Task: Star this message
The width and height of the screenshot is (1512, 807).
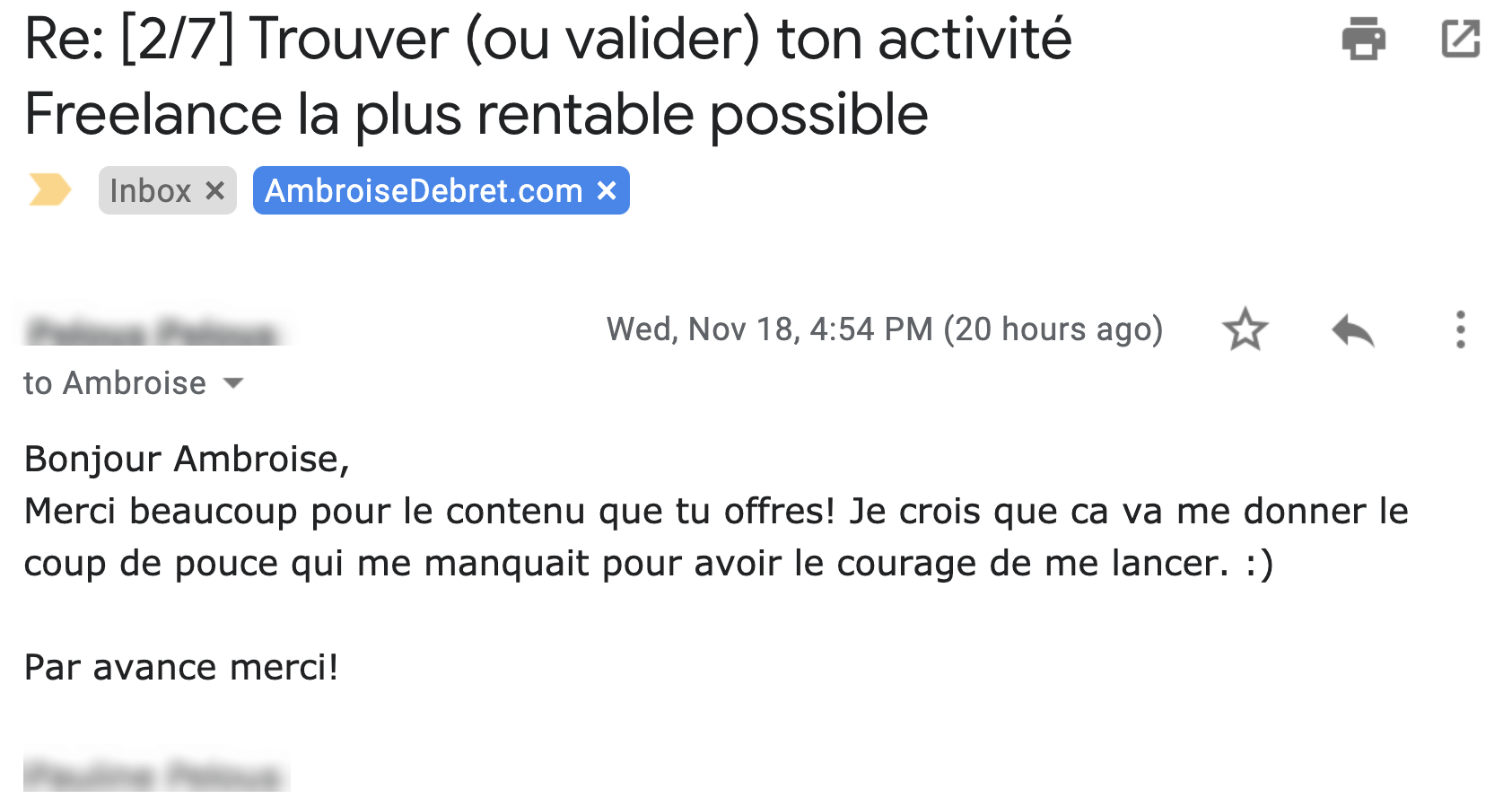Action: (1245, 329)
